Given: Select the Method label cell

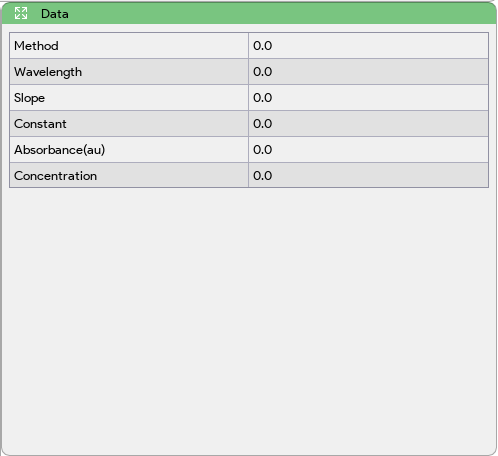Looking at the screenshot, I should 129,46.
